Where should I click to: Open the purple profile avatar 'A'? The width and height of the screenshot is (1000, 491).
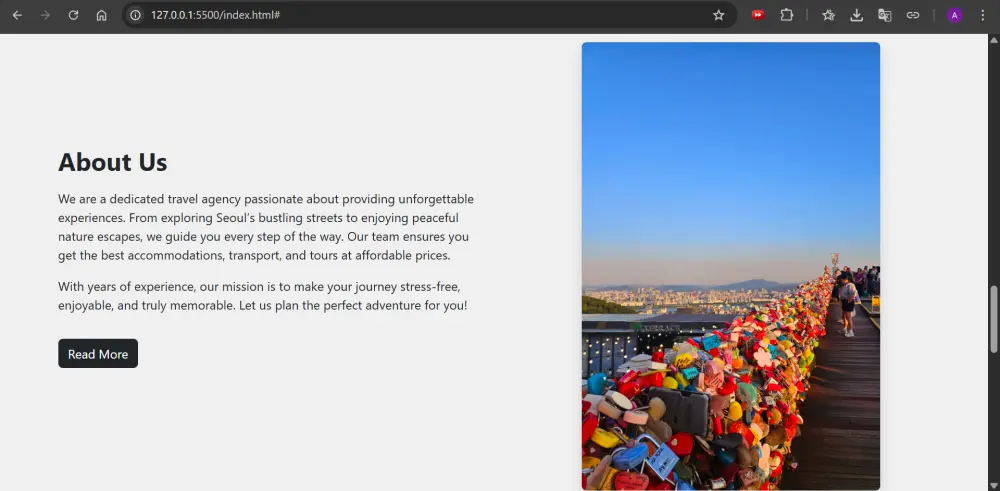click(954, 15)
